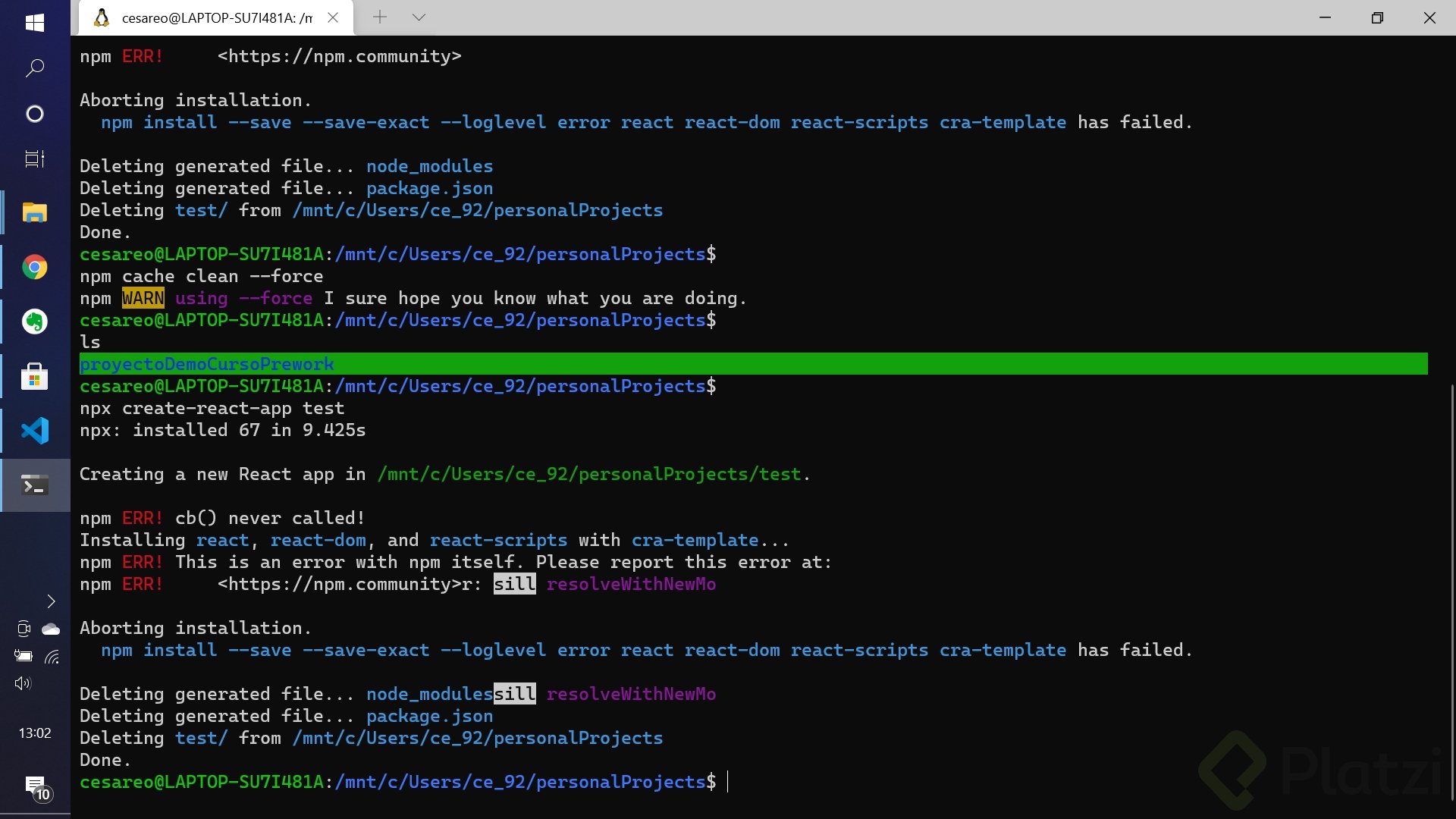Click the yellow WARN label

point(143,298)
